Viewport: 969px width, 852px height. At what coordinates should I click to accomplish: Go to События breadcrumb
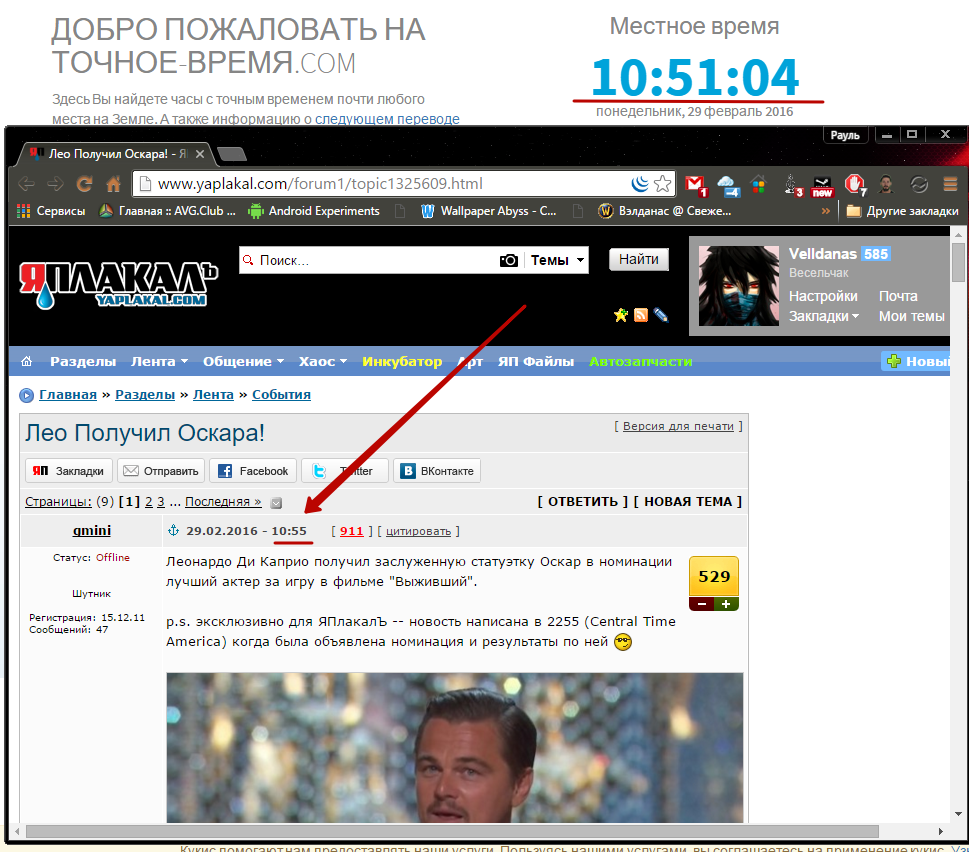(x=281, y=394)
